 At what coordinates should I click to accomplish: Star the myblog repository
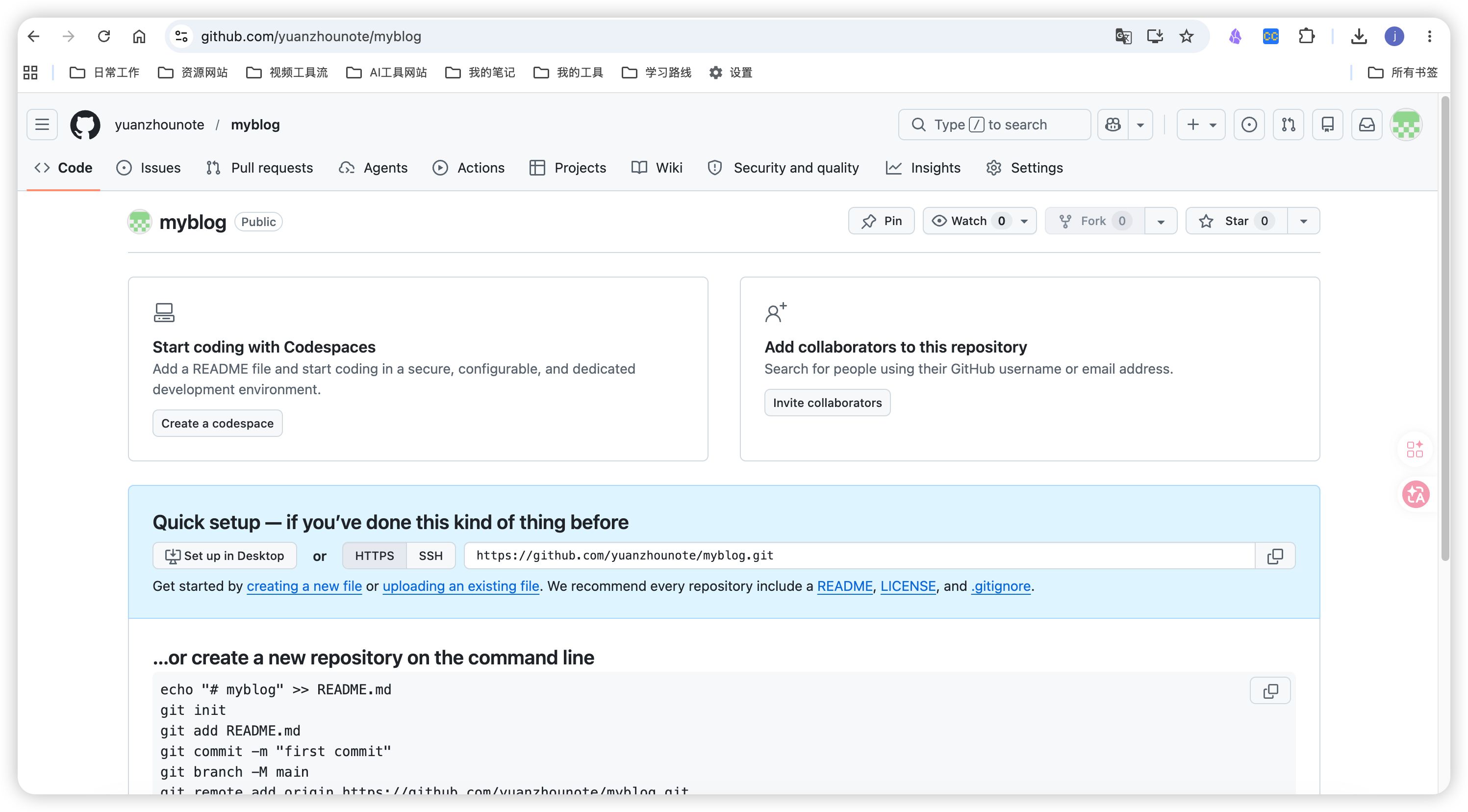coord(1237,221)
